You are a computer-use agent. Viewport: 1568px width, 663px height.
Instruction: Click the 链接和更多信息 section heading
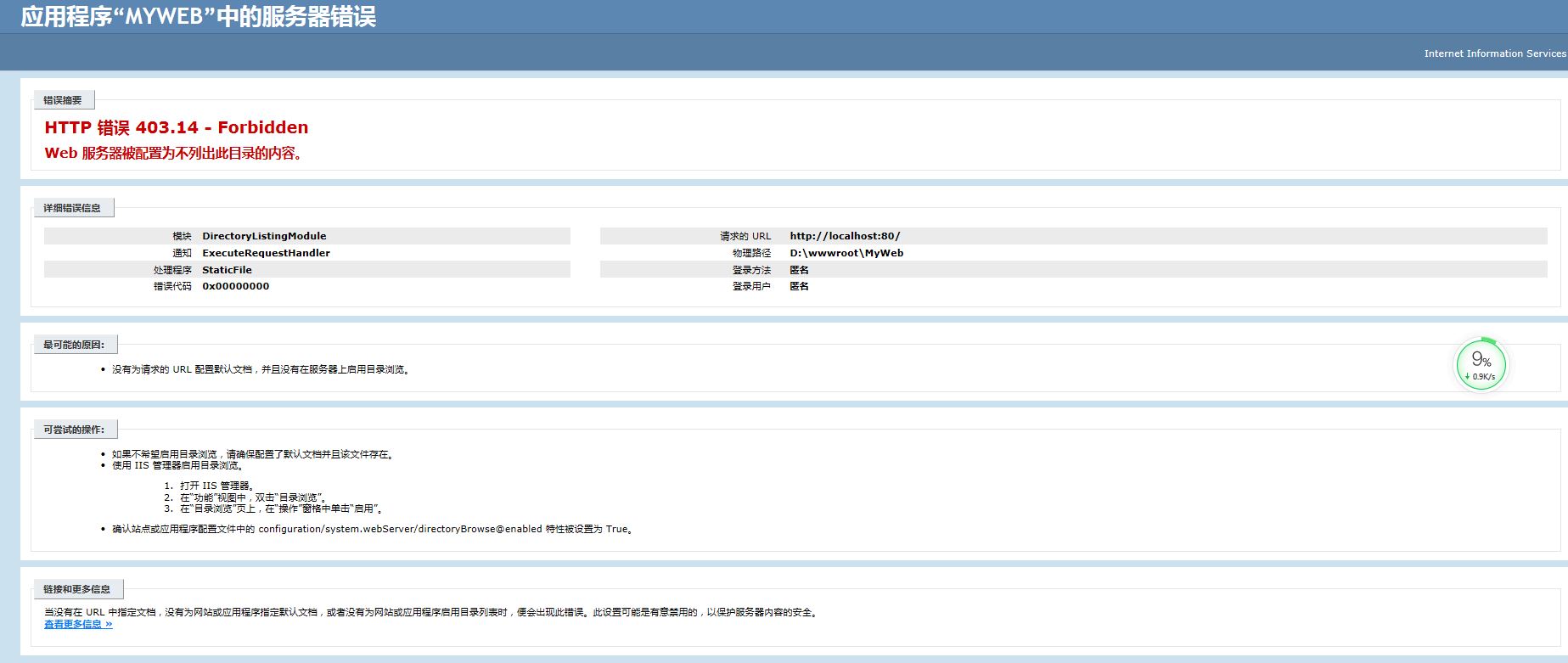tap(76, 589)
